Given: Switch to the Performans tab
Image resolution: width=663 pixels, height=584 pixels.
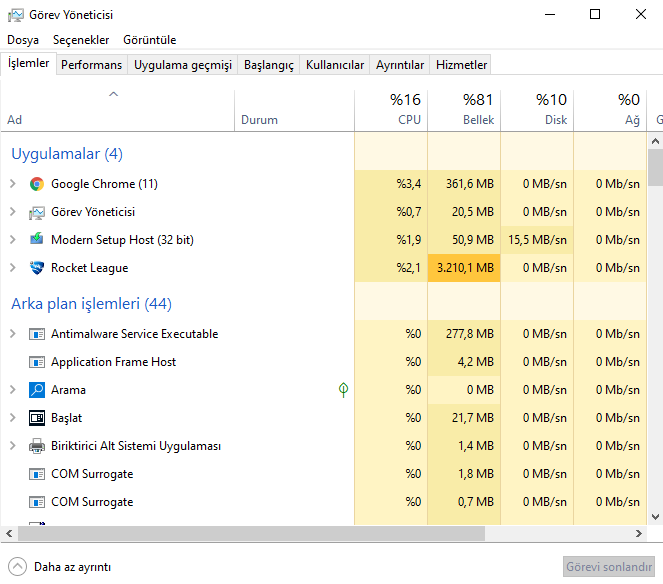Looking at the screenshot, I should 91,65.
